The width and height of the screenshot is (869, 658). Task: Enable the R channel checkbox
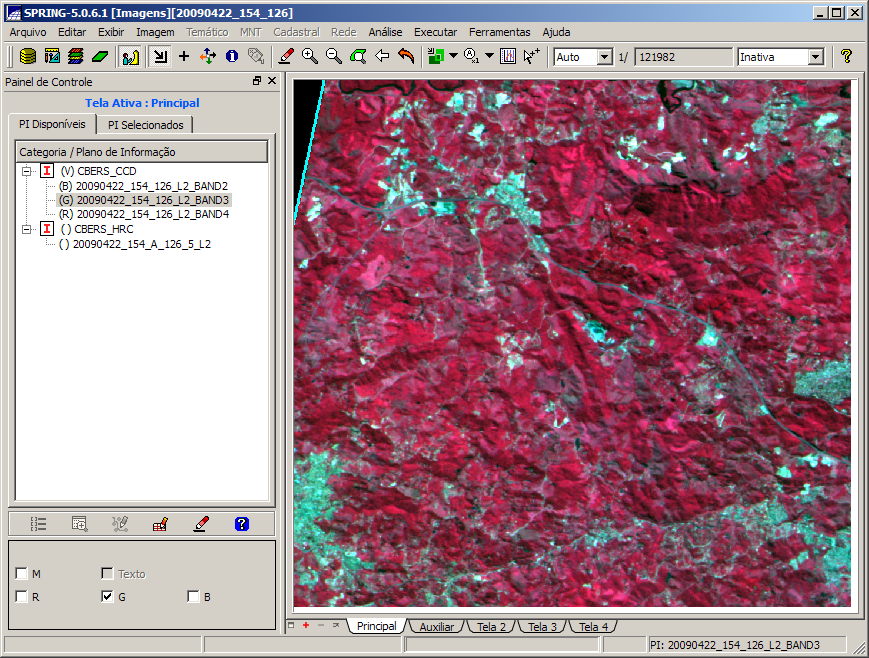22,597
